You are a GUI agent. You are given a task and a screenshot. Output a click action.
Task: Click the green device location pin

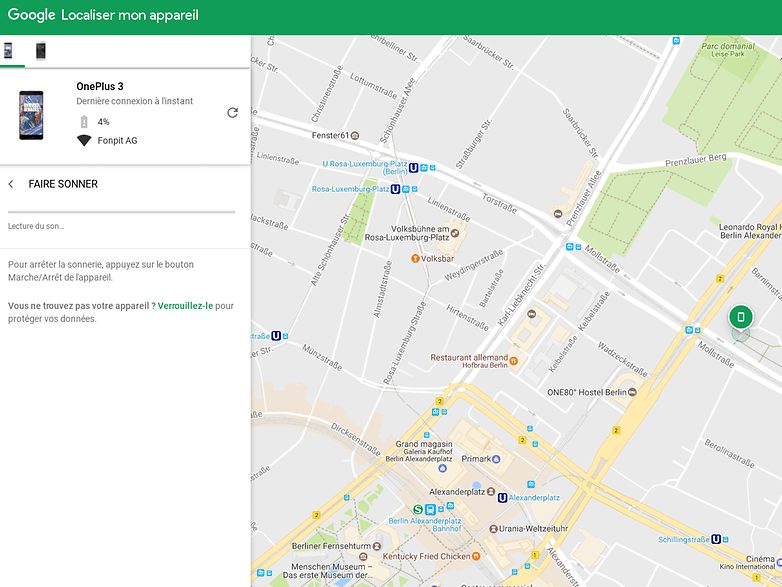741,317
